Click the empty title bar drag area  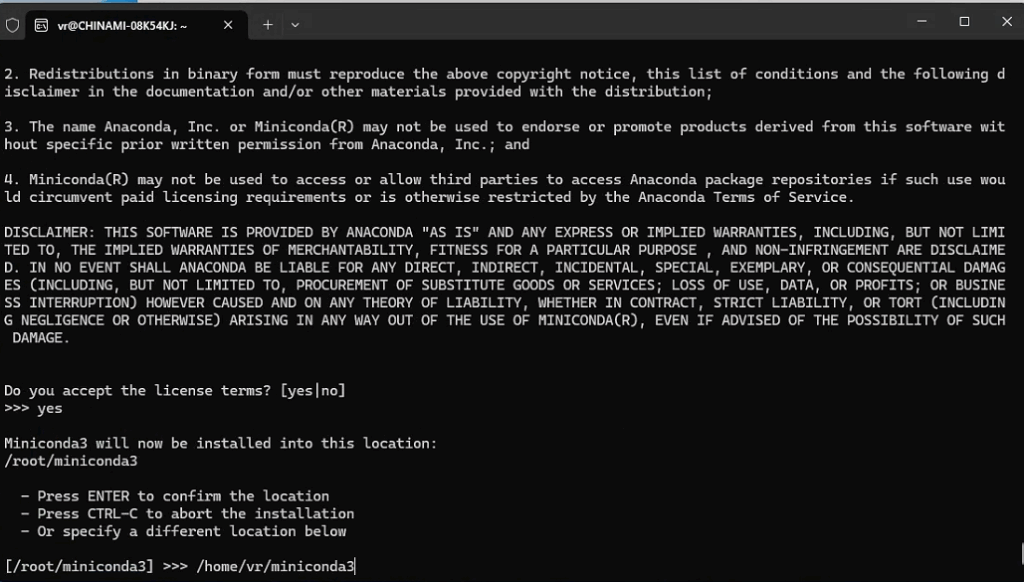coord(600,22)
